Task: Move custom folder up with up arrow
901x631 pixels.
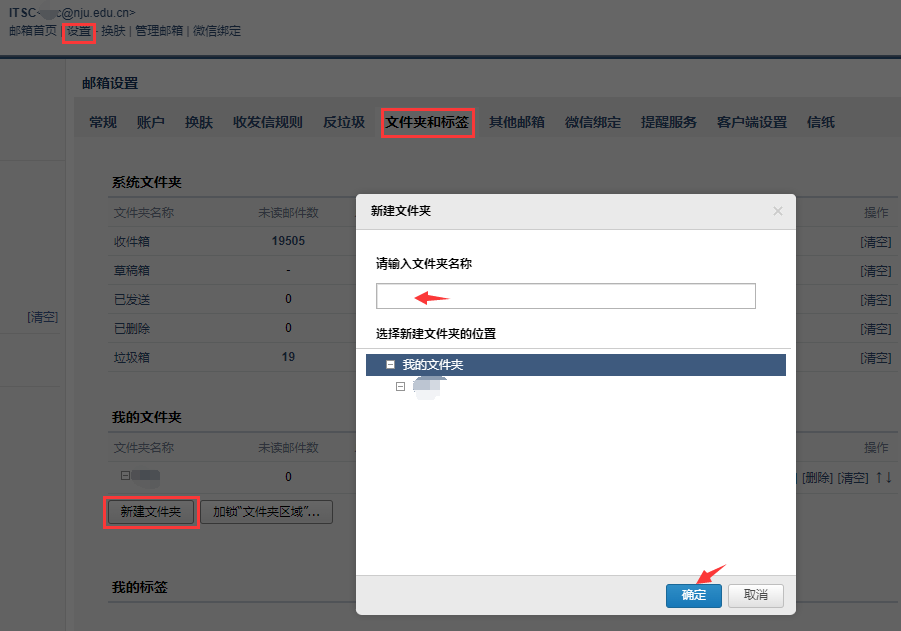Action: coord(879,477)
